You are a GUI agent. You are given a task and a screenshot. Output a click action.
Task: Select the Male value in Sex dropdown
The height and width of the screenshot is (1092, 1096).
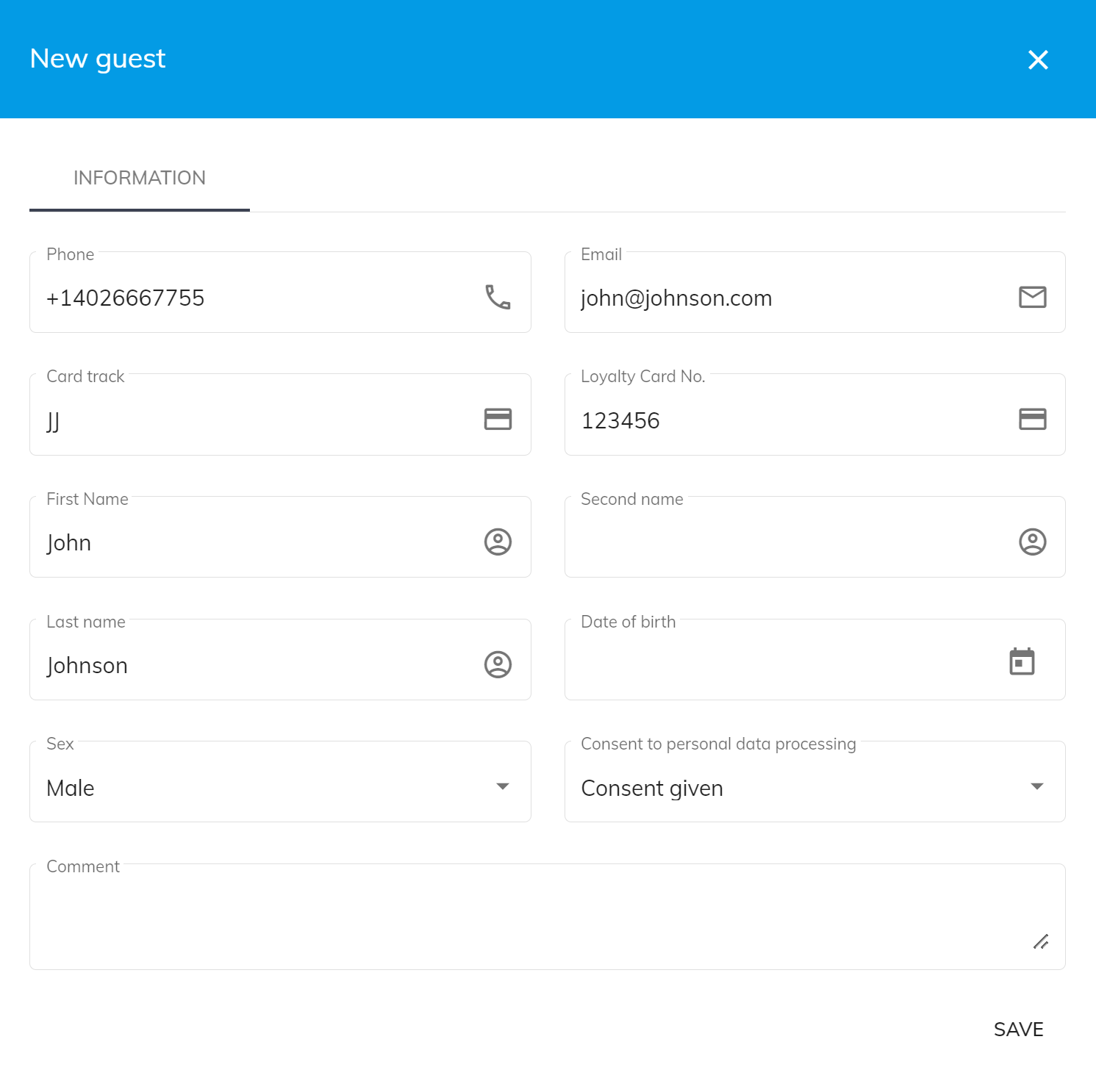pos(71,788)
